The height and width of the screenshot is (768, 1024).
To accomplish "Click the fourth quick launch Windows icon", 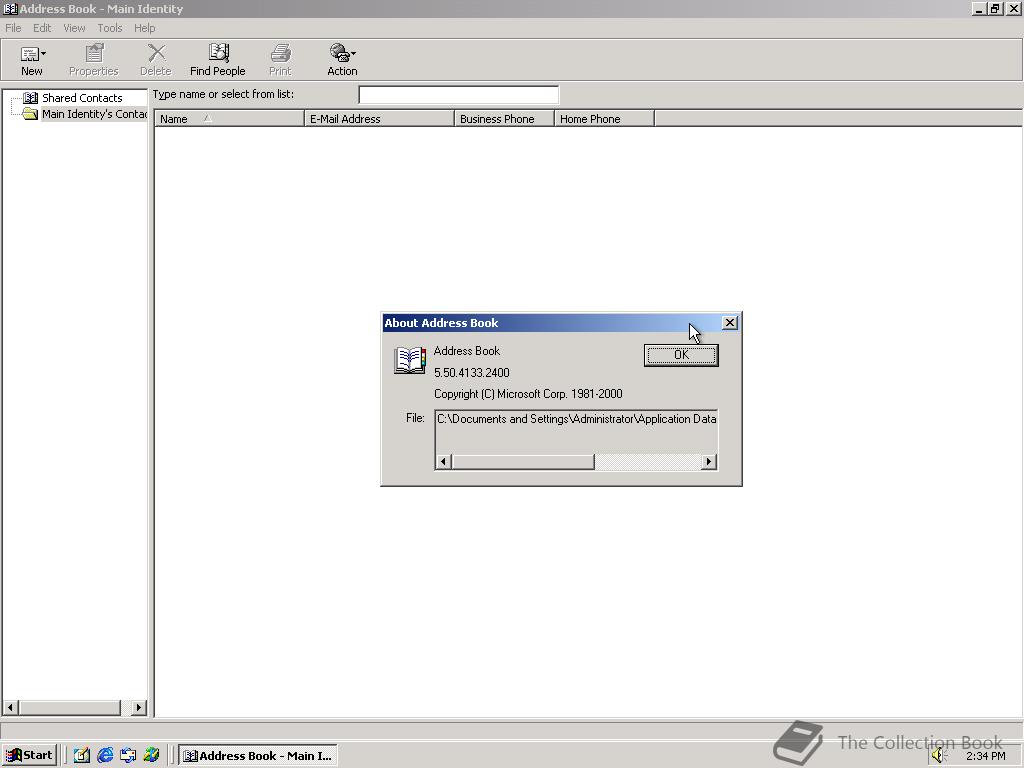I will coord(152,756).
